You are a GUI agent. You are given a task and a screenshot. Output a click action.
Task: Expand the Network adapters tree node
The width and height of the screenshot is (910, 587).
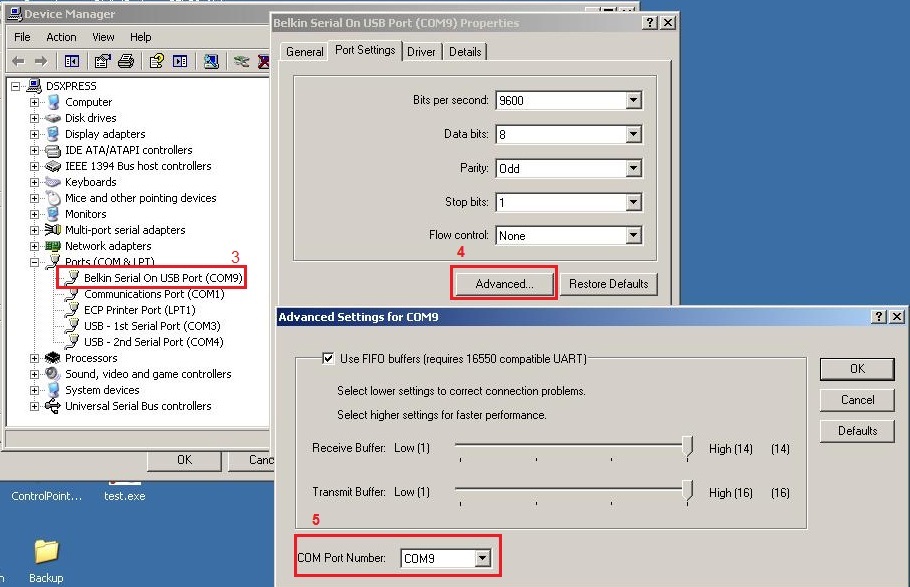click(x=32, y=245)
